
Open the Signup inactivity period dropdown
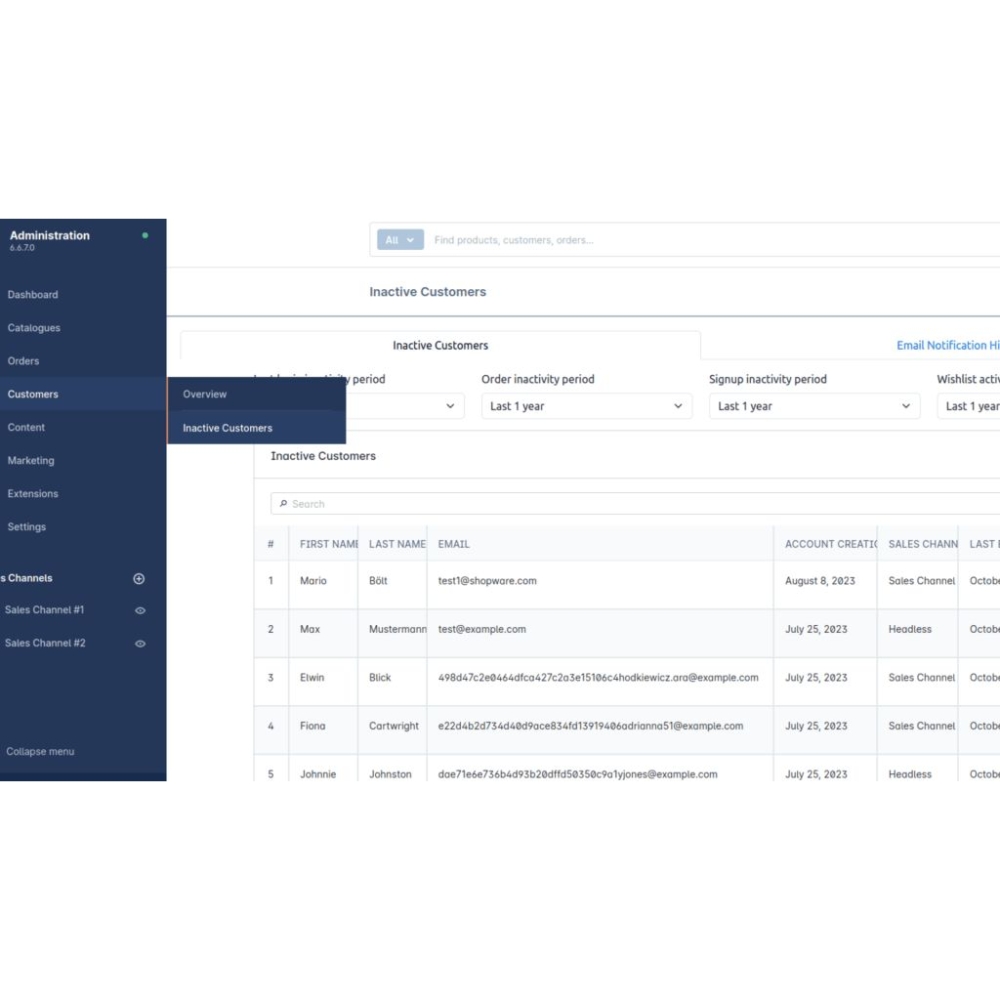[814, 406]
